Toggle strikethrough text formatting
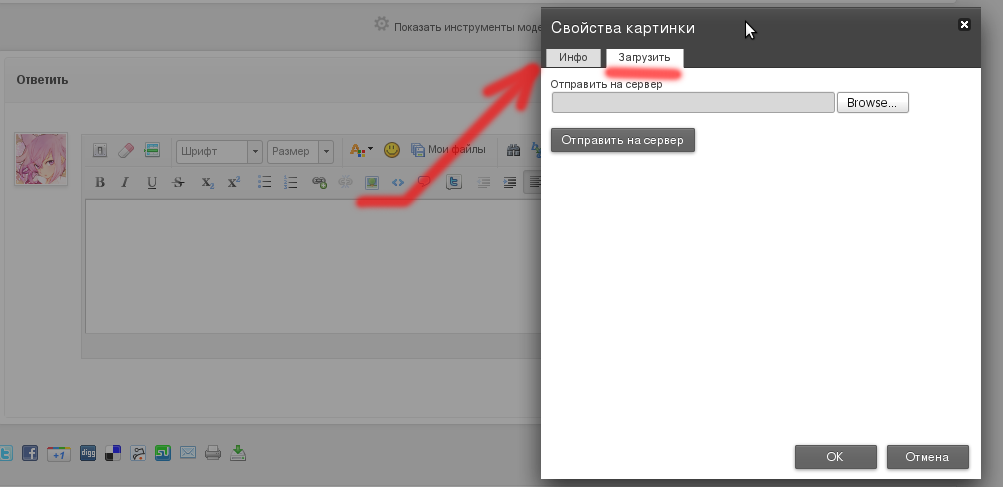The image size is (1003, 487). click(178, 182)
